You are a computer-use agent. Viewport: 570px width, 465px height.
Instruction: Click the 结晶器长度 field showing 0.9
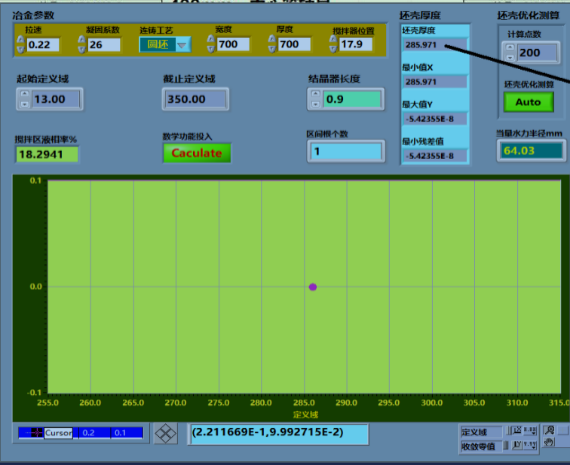(351, 99)
